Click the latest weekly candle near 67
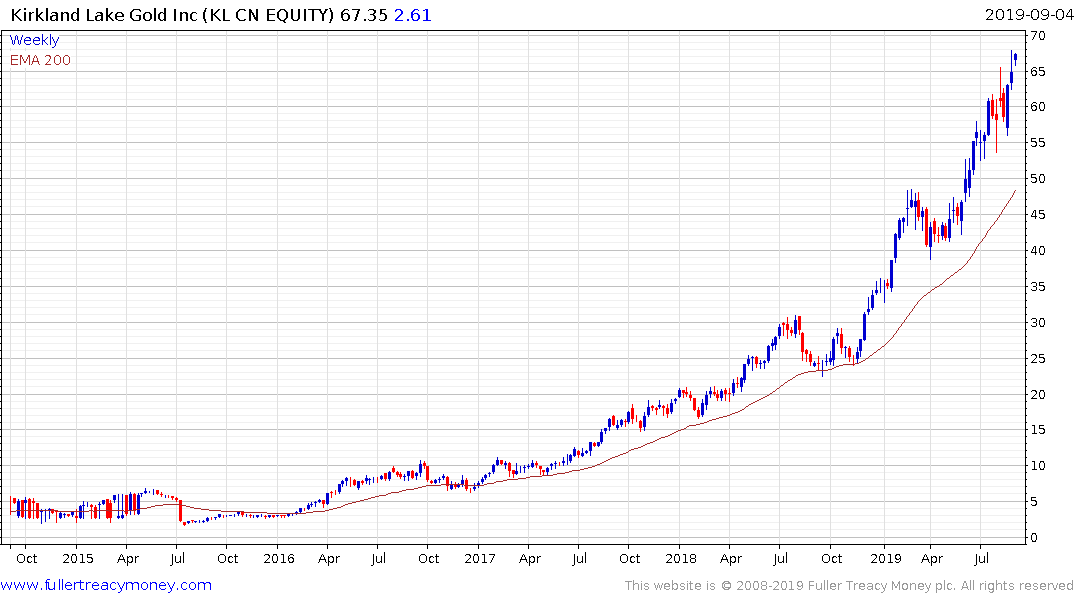Image resolution: width=1075 pixels, height=600 pixels. click(1015, 58)
